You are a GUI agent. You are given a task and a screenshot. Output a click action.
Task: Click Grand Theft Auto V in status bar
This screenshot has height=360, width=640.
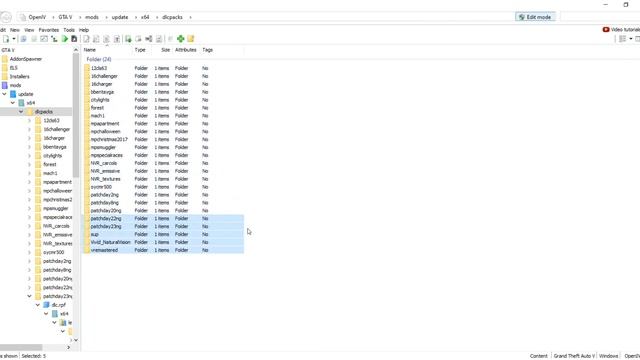click(x=574, y=356)
